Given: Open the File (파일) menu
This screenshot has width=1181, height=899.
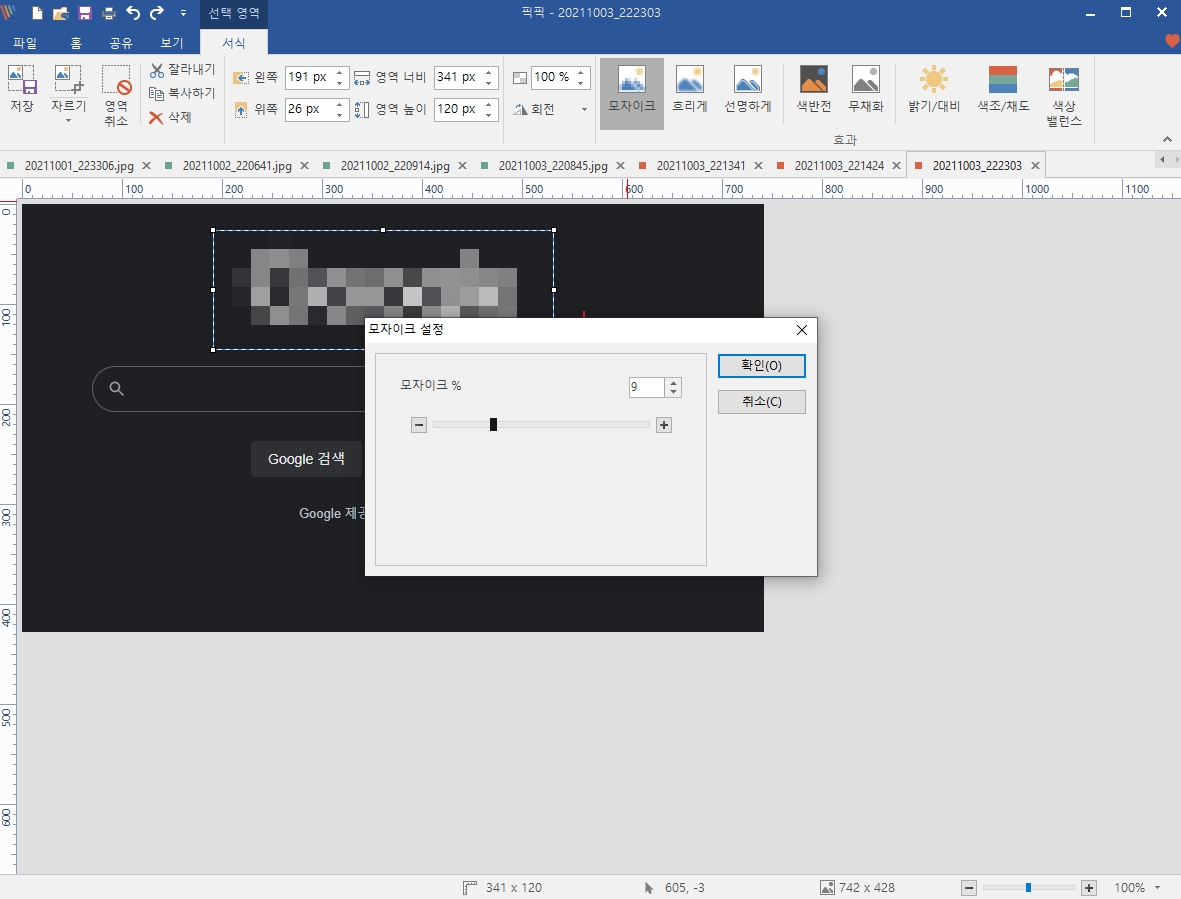Looking at the screenshot, I should click(x=25, y=43).
